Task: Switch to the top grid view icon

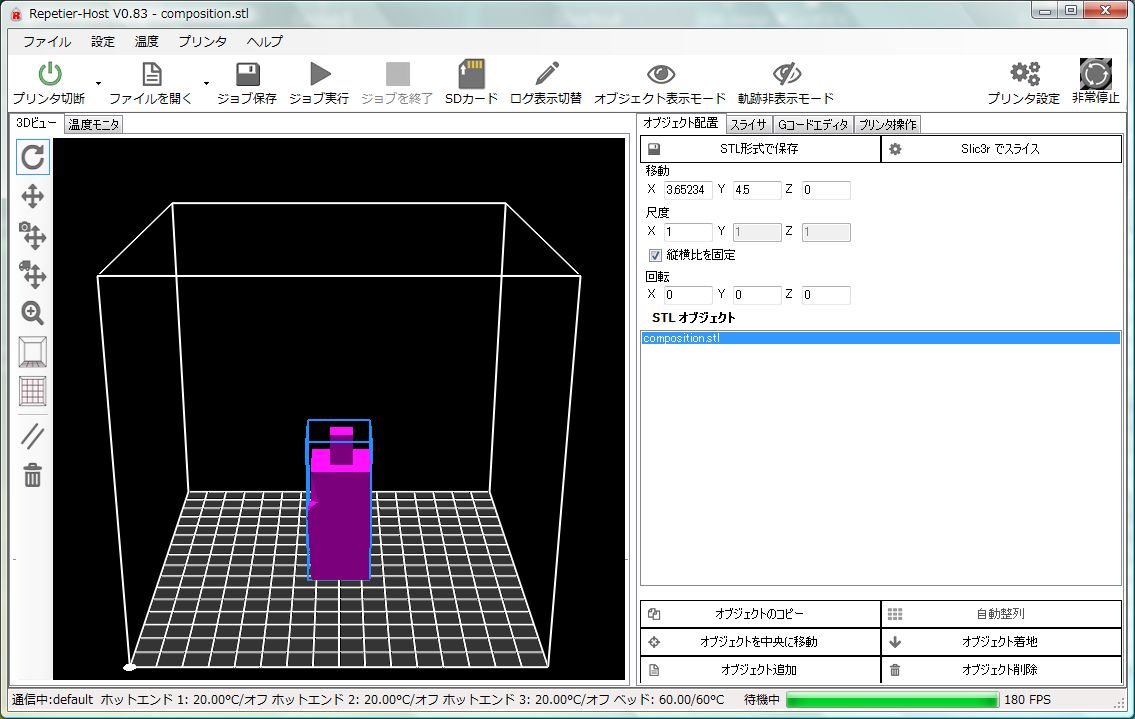Action: click(33, 391)
